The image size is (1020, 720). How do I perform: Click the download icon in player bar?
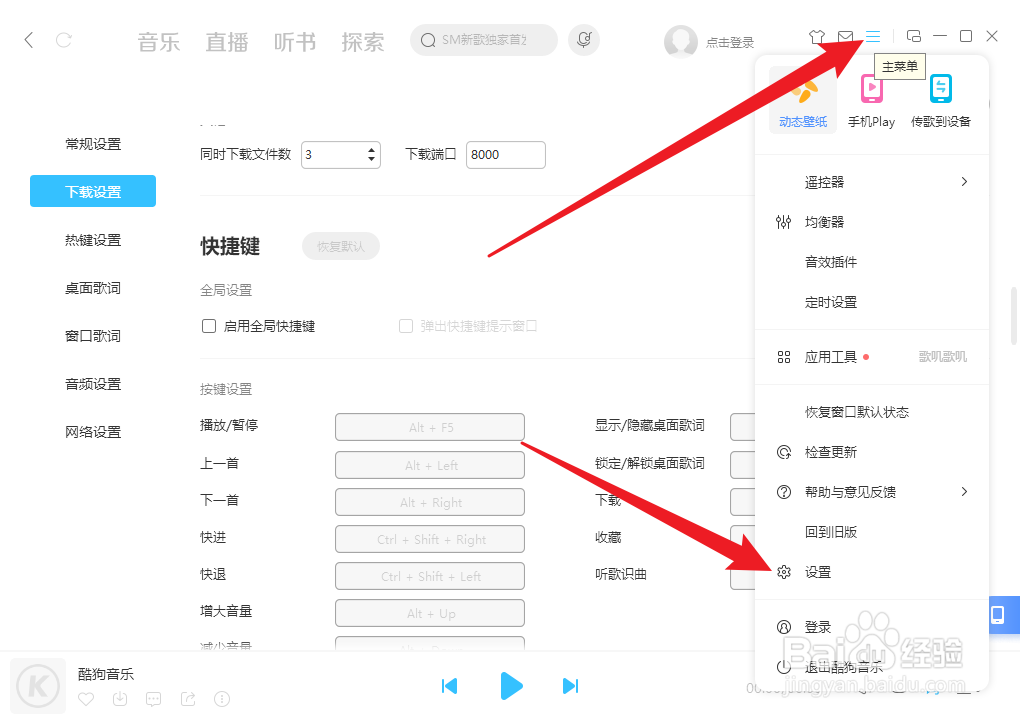pos(120,699)
